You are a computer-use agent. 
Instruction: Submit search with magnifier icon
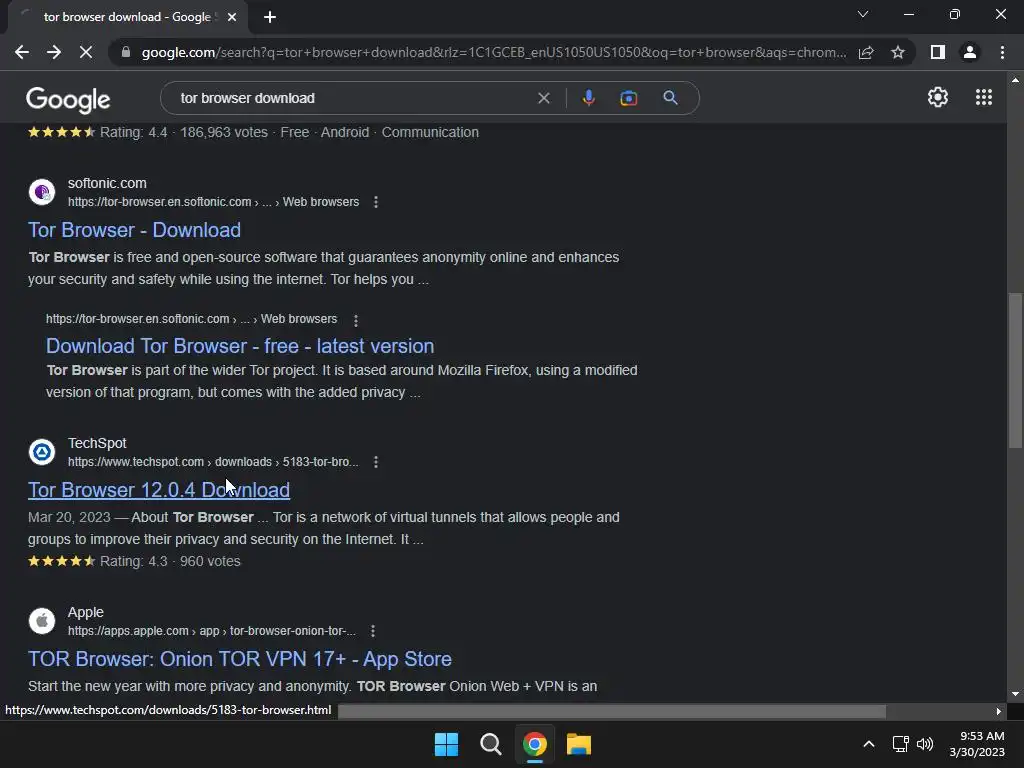[670, 98]
